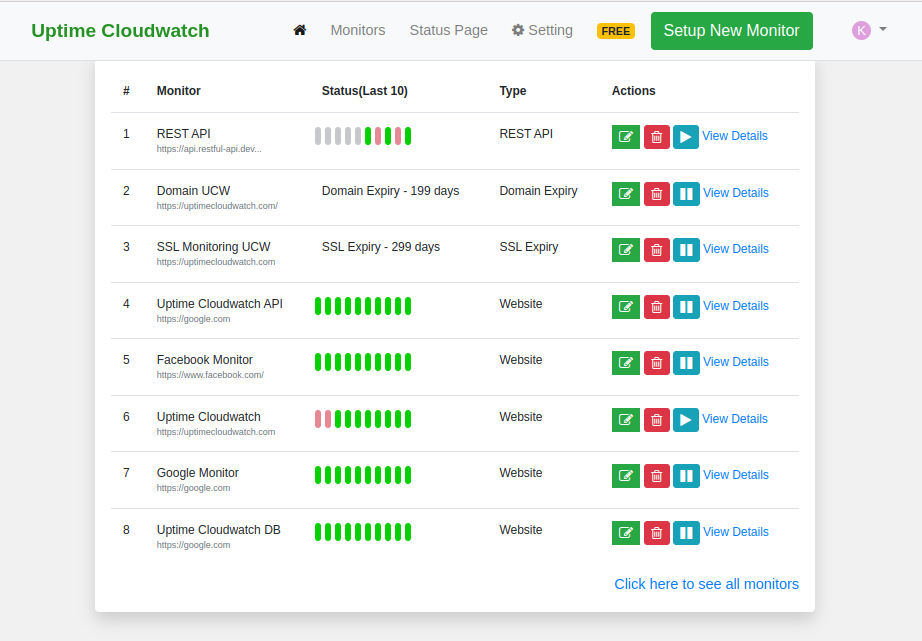Edit the REST API monitor
The width and height of the screenshot is (922, 641).
tap(626, 137)
